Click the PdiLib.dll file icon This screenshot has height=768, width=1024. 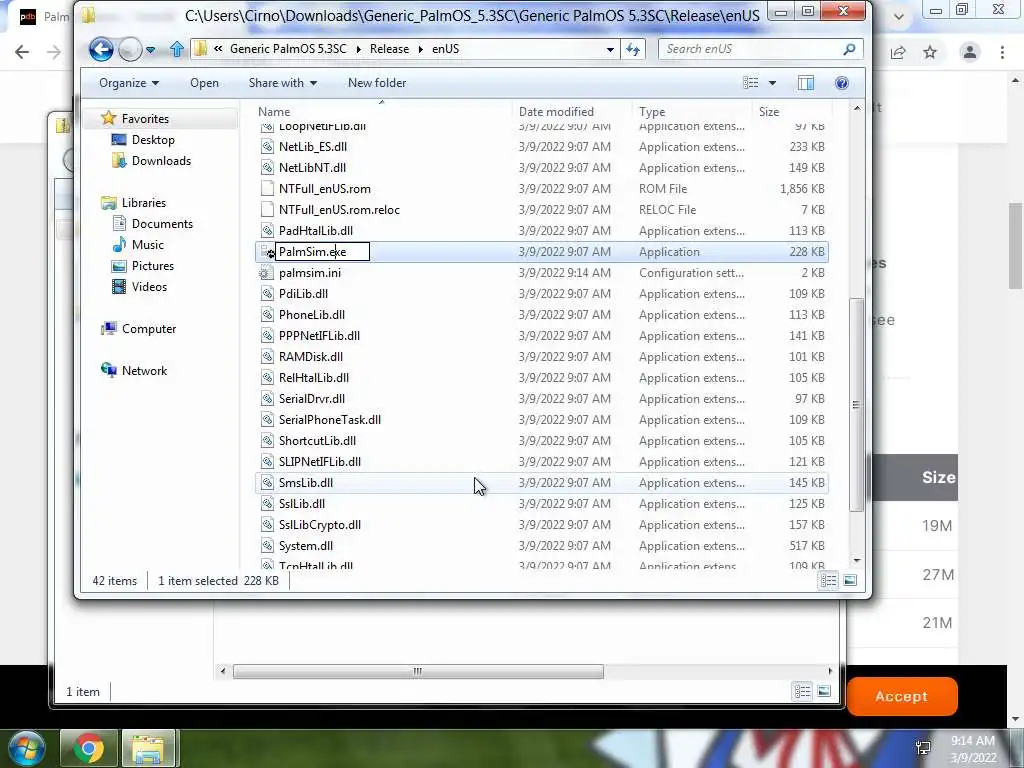[266, 294]
